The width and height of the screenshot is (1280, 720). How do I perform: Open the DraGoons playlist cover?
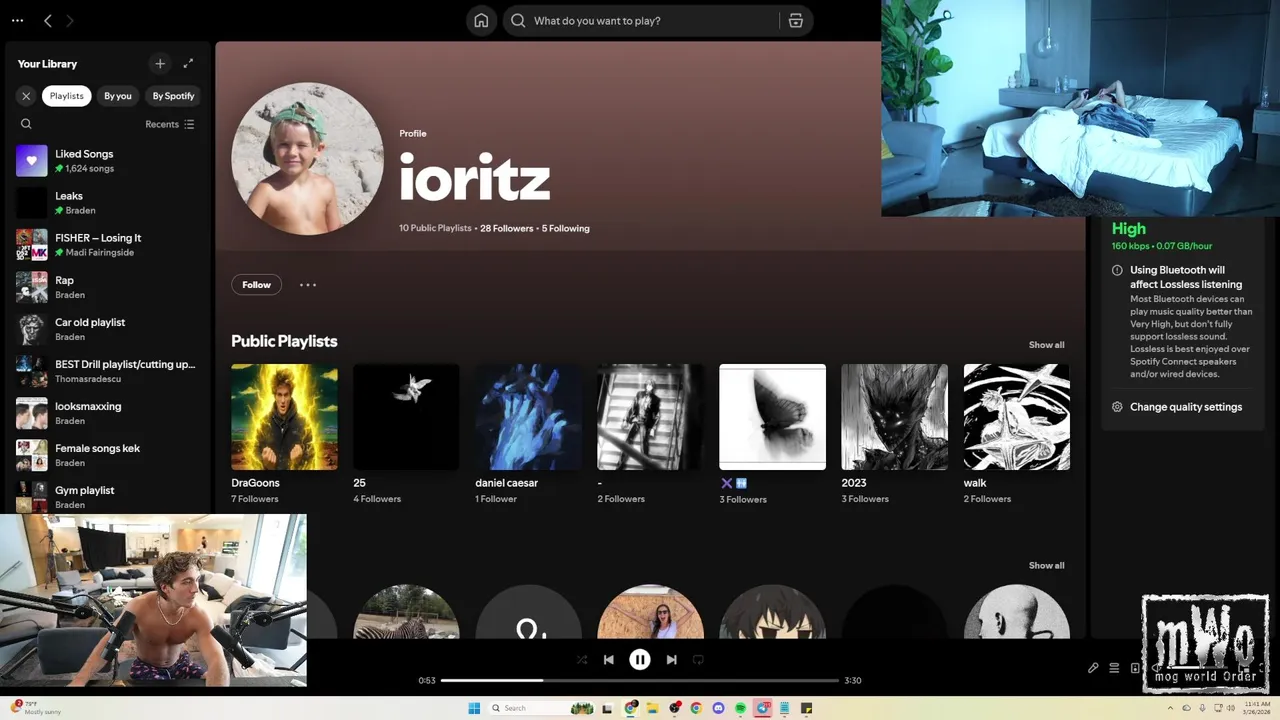point(284,417)
